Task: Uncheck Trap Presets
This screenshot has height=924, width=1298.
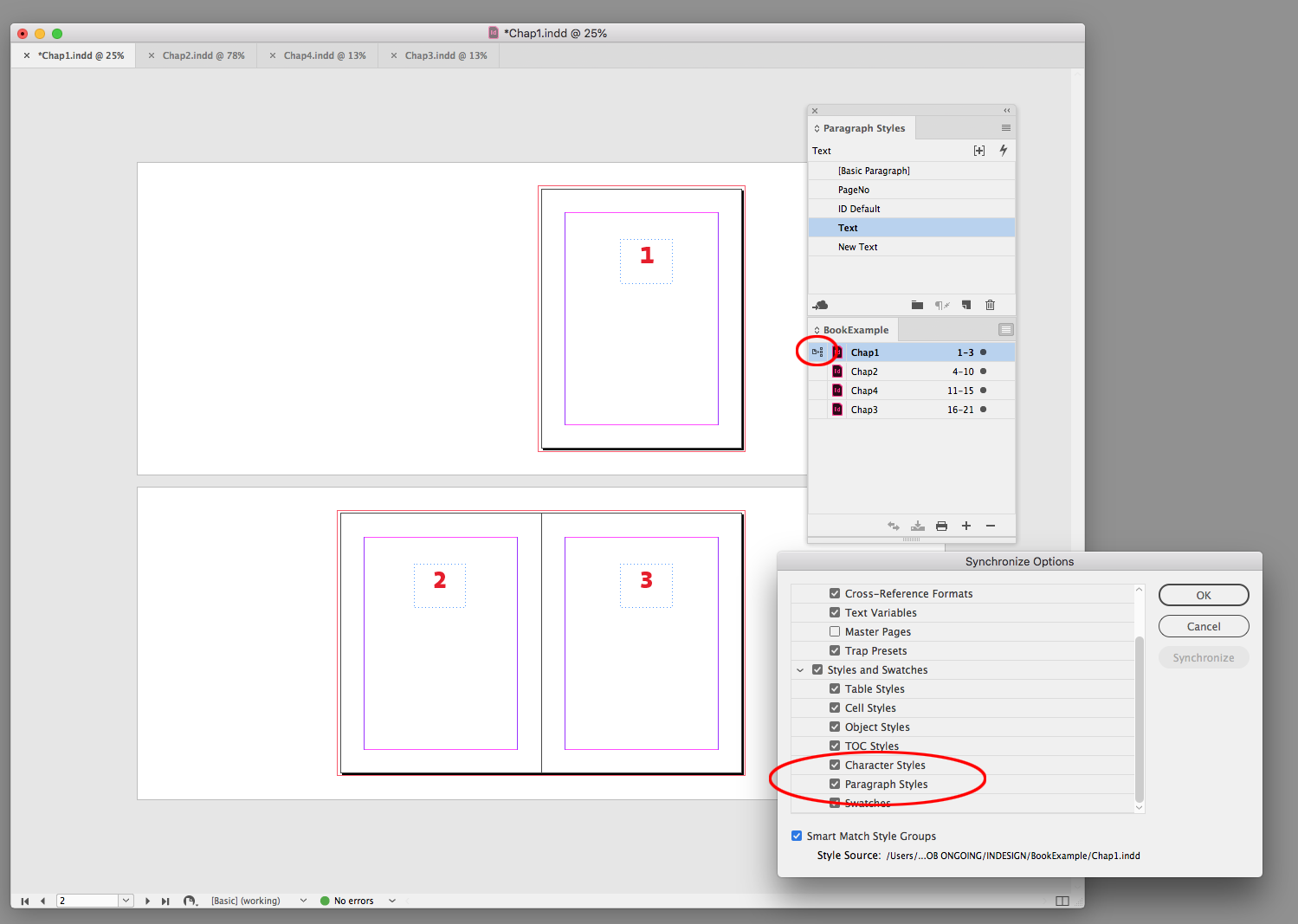Action: click(x=835, y=651)
